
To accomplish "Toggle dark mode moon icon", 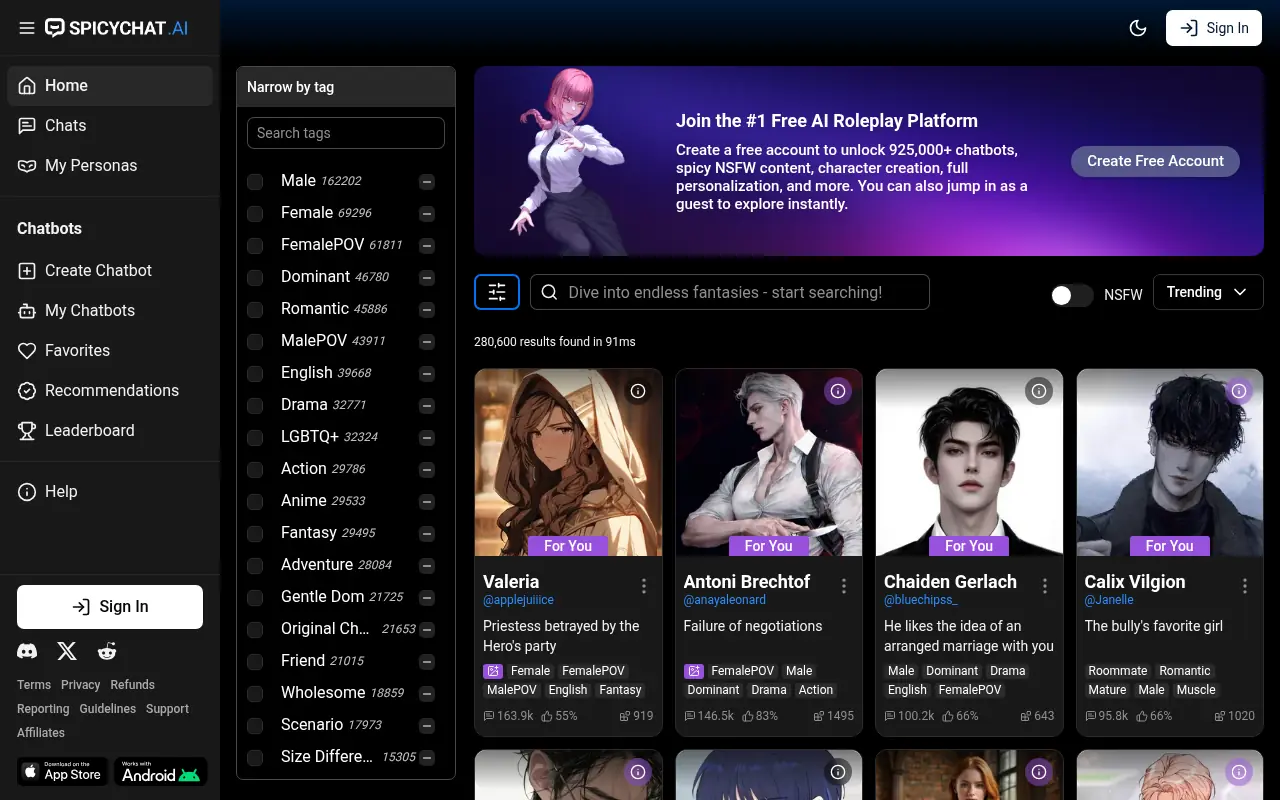I will 1137,28.
